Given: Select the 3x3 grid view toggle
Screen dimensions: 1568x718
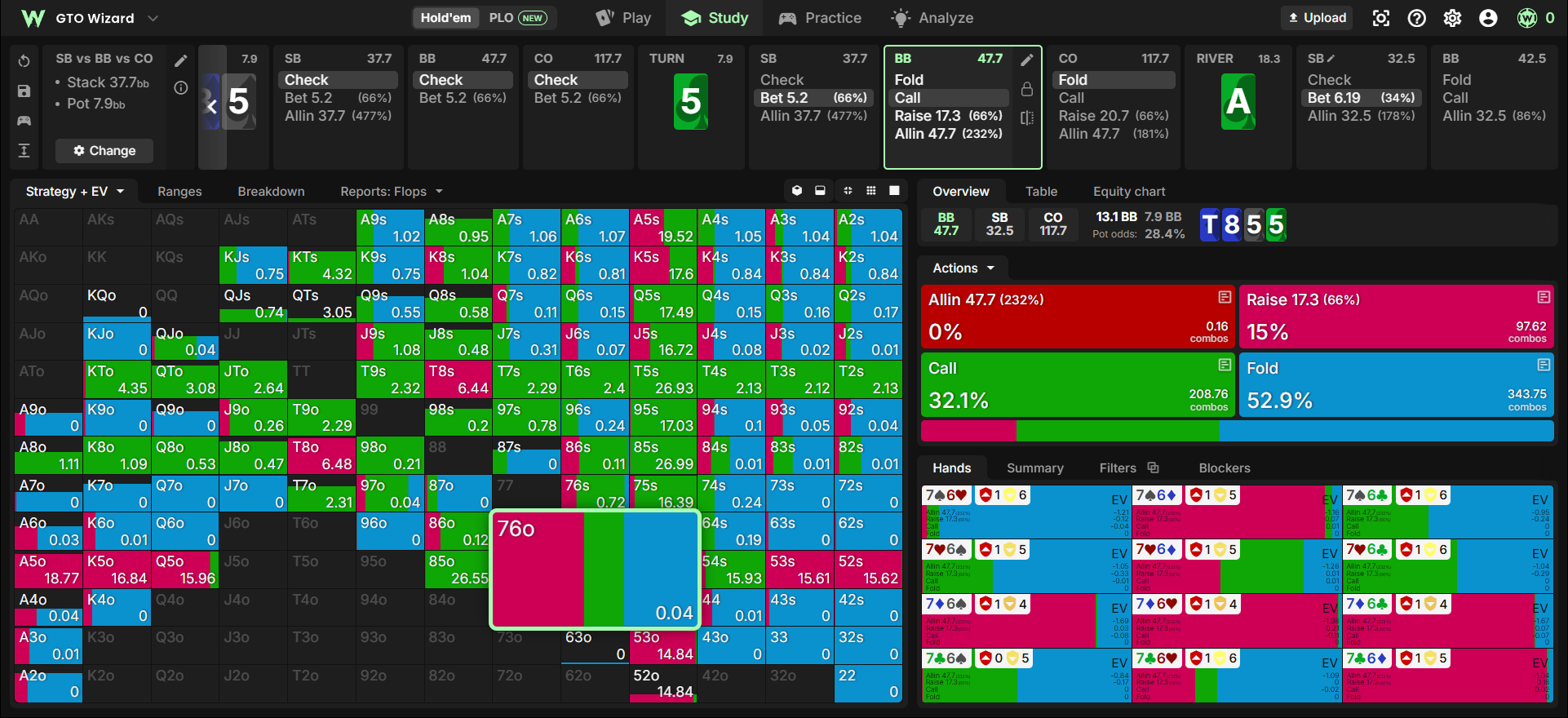Looking at the screenshot, I should pyautogui.click(x=871, y=190).
